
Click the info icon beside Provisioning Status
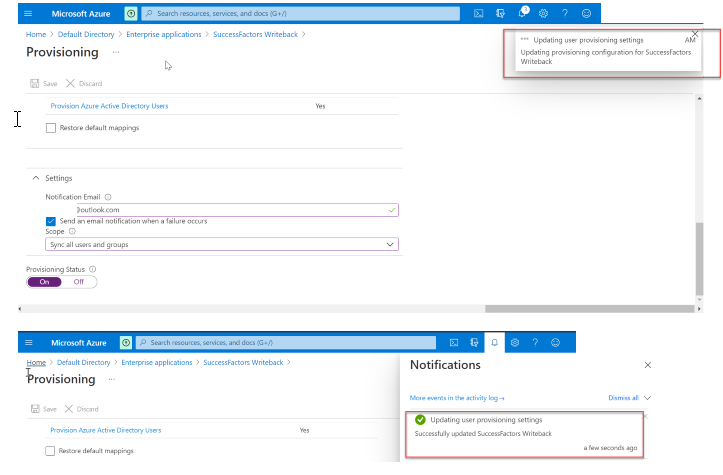pos(93,269)
